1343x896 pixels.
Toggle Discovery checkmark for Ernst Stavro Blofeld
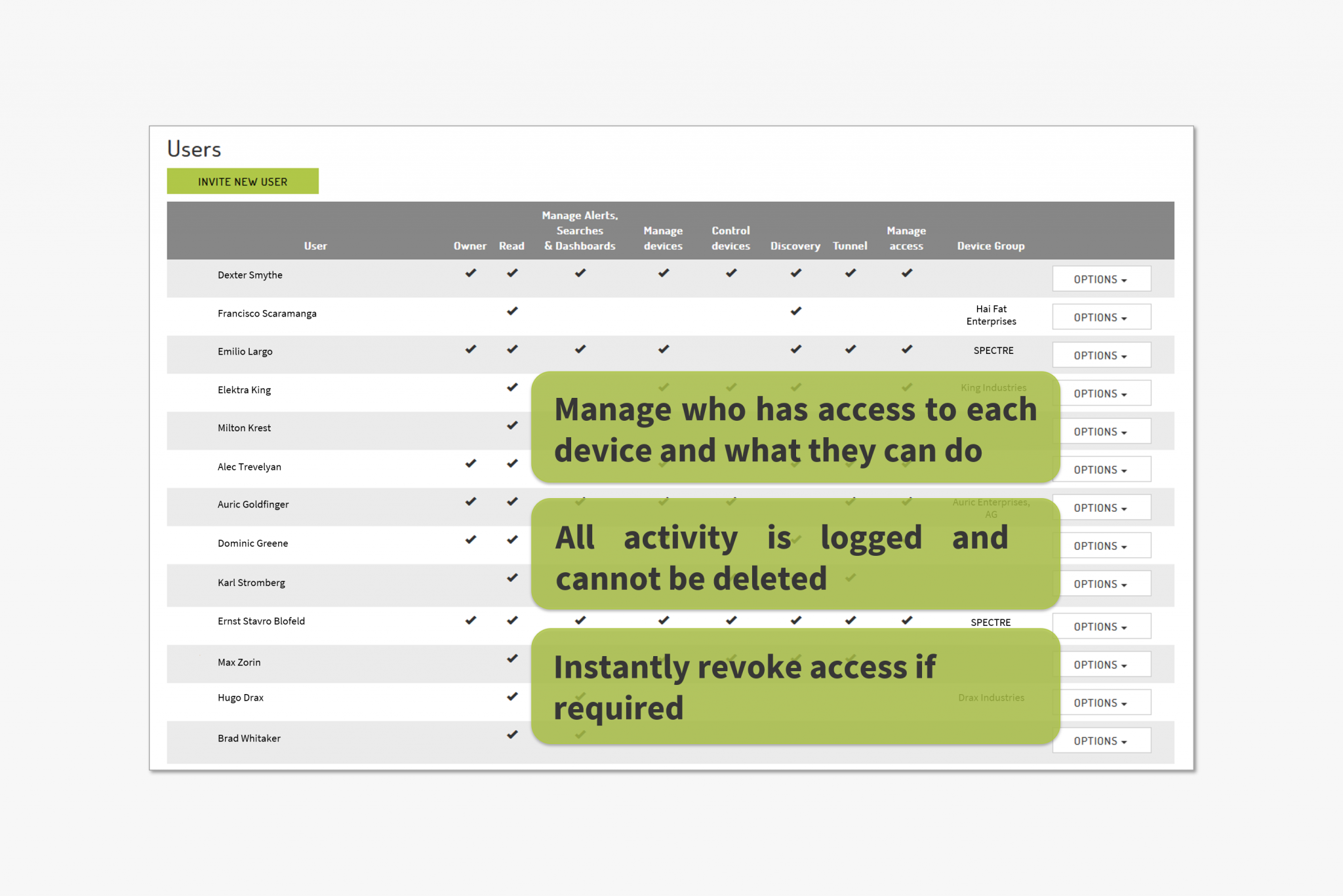tap(796, 620)
